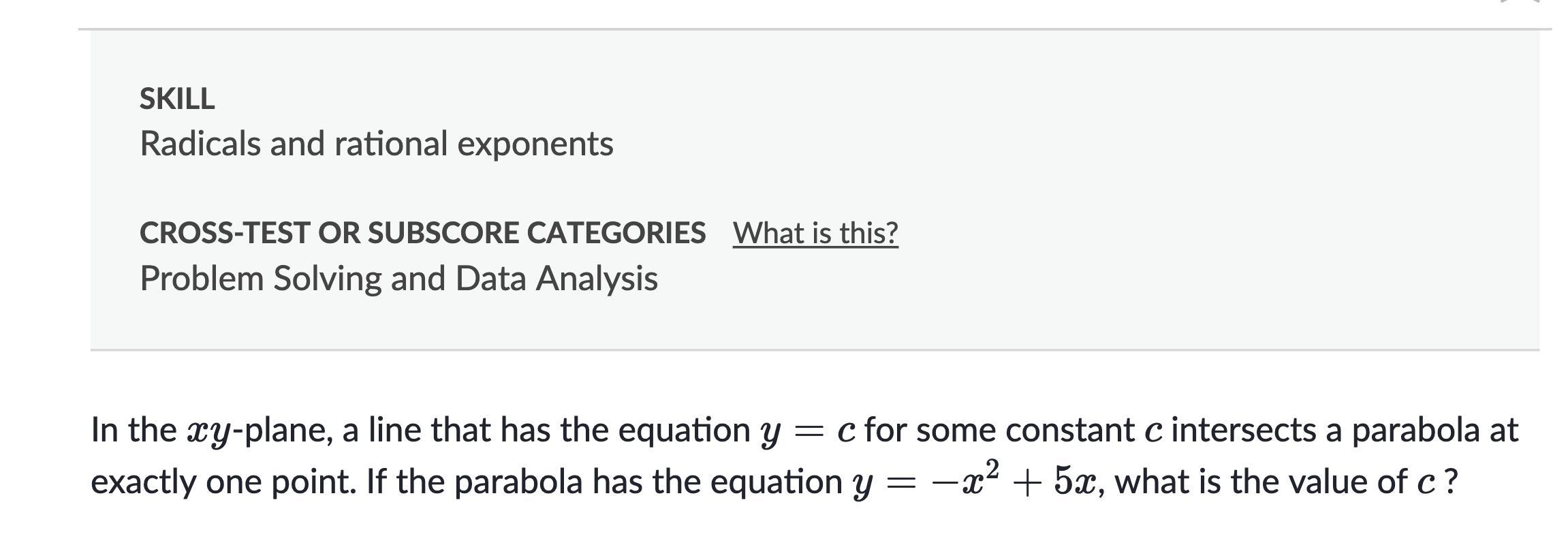The image size is (1568, 545).
Task: Click the question mark ending the question
Action: pyautogui.click(x=1450, y=482)
